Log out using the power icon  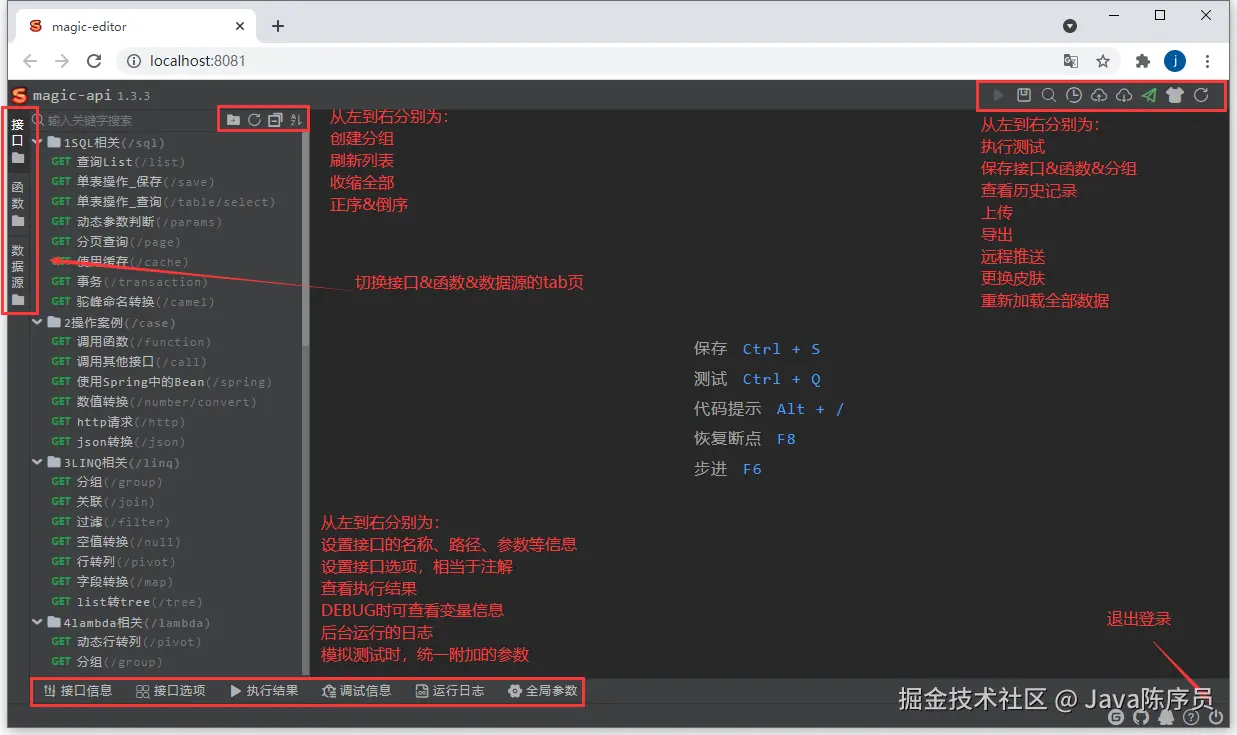(1216, 717)
